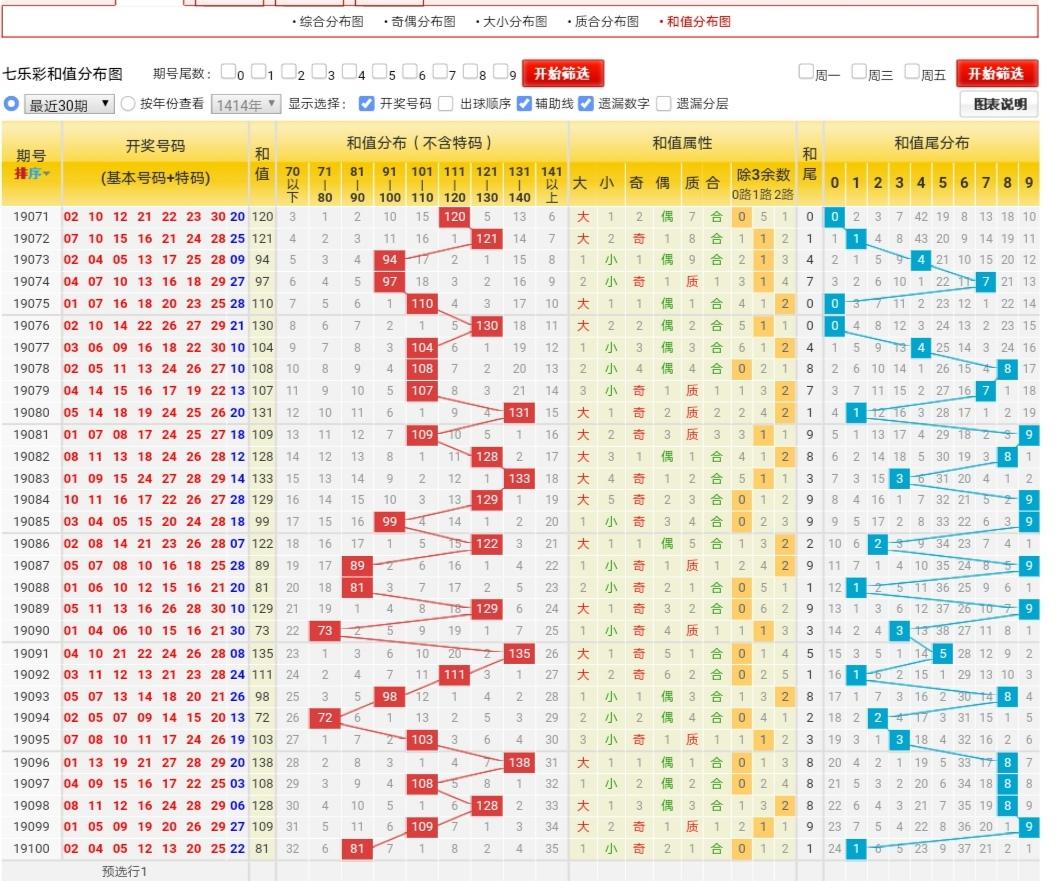Tick the 周五 weekday checkbox
Viewport: 1062px width, 881px height.
(912, 71)
